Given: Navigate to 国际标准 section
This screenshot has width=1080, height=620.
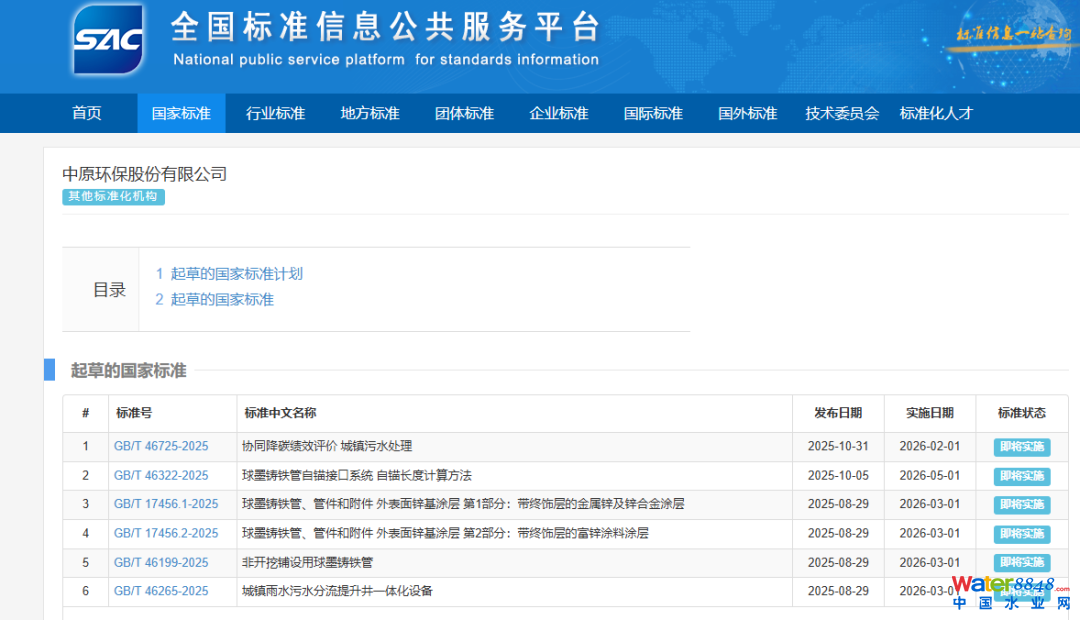Looking at the screenshot, I should point(653,113).
